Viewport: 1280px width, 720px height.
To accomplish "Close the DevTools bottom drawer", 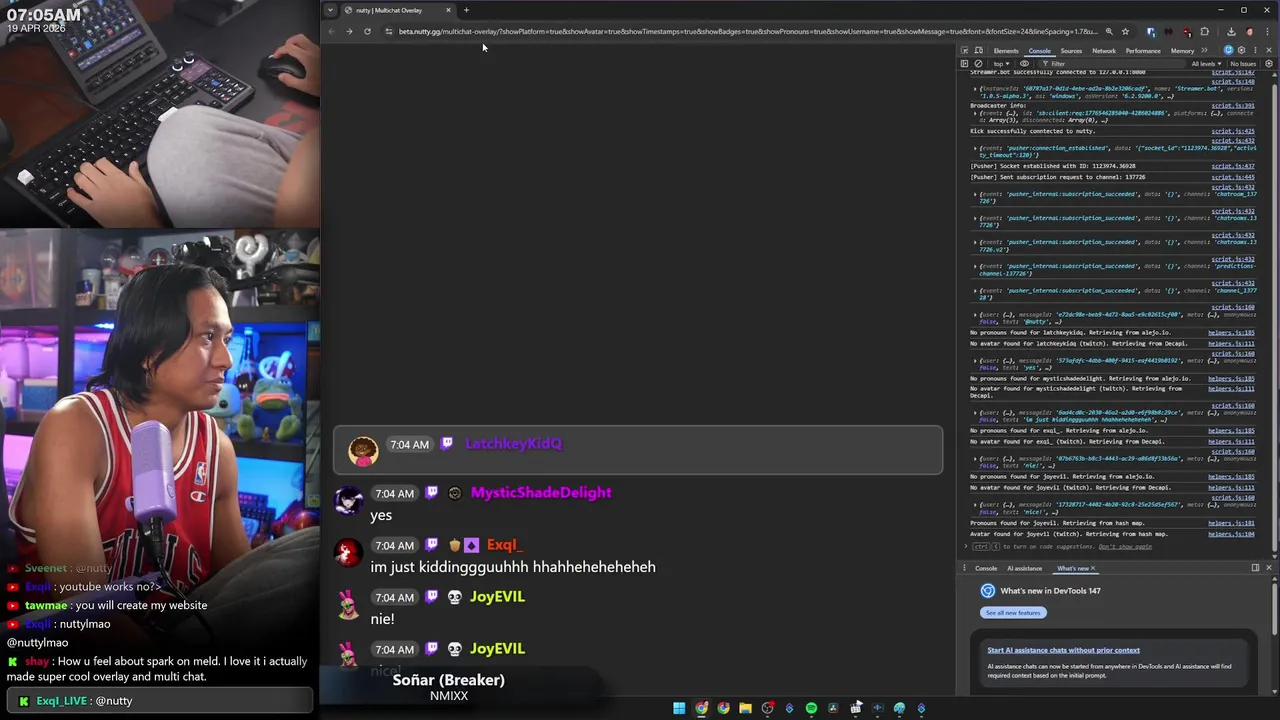I will pyautogui.click(x=1269, y=568).
